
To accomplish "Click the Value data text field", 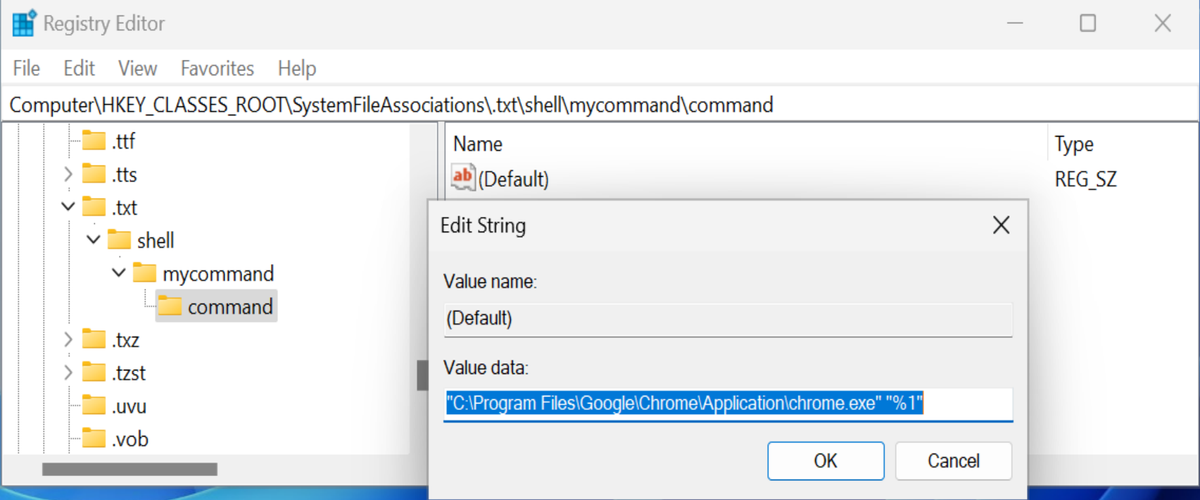I will (728, 404).
